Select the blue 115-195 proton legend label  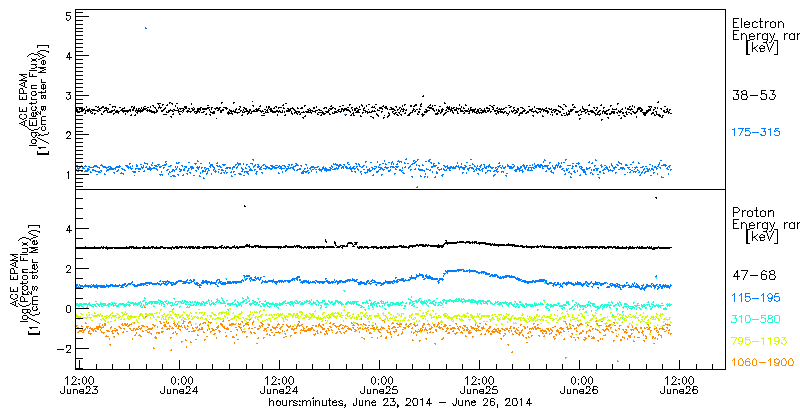pyautogui.click(x=756, y=299)
